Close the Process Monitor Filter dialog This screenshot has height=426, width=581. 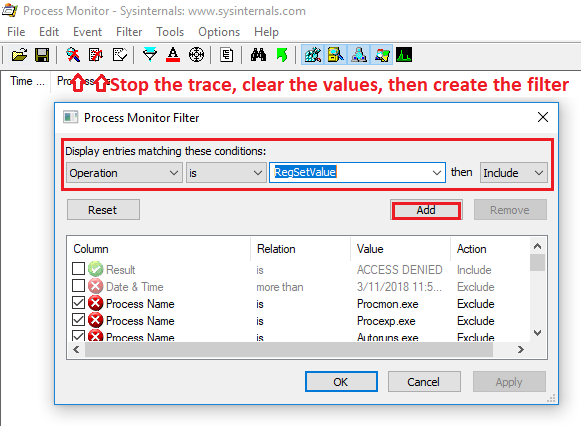(x=543, y=117)
